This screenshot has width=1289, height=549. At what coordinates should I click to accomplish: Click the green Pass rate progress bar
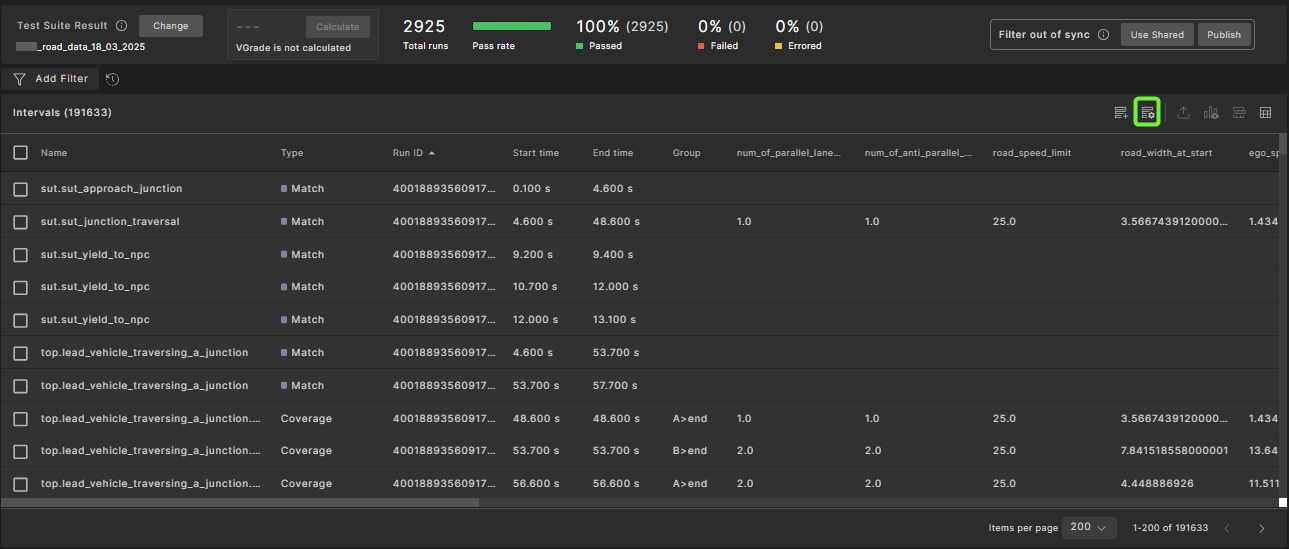point(511,26)
